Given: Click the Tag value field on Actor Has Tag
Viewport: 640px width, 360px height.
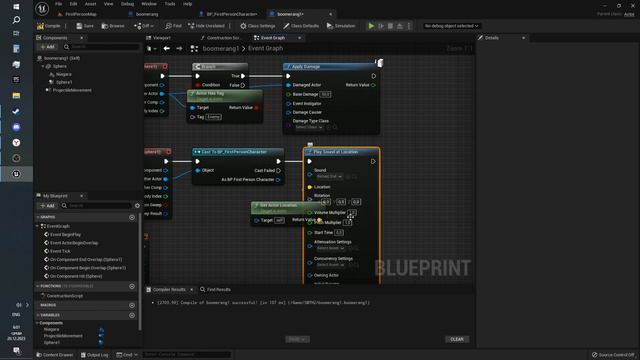Looking at the screenshot, I should coord(213,117).
